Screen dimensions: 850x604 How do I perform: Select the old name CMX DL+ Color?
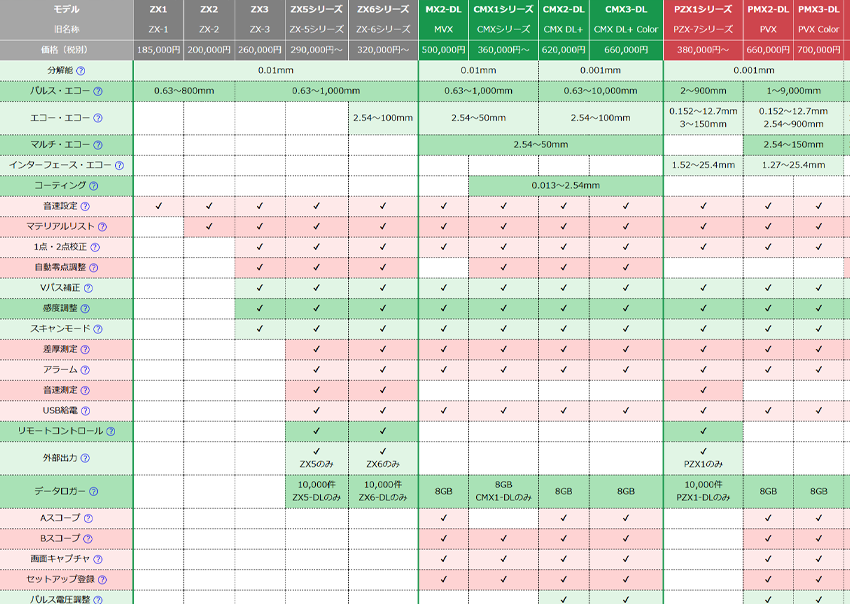tap(626, 29)
